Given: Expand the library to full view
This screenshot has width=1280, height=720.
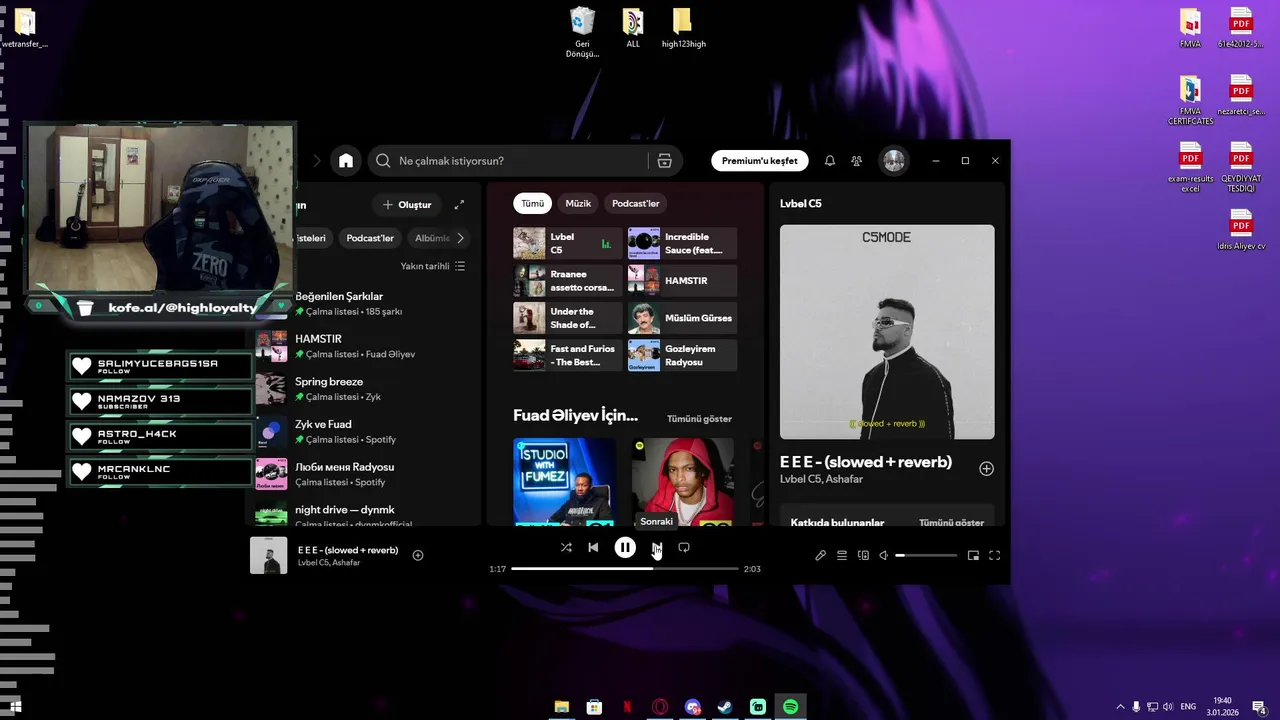Looking at the screenshot, I should click(x=459, y=205).
